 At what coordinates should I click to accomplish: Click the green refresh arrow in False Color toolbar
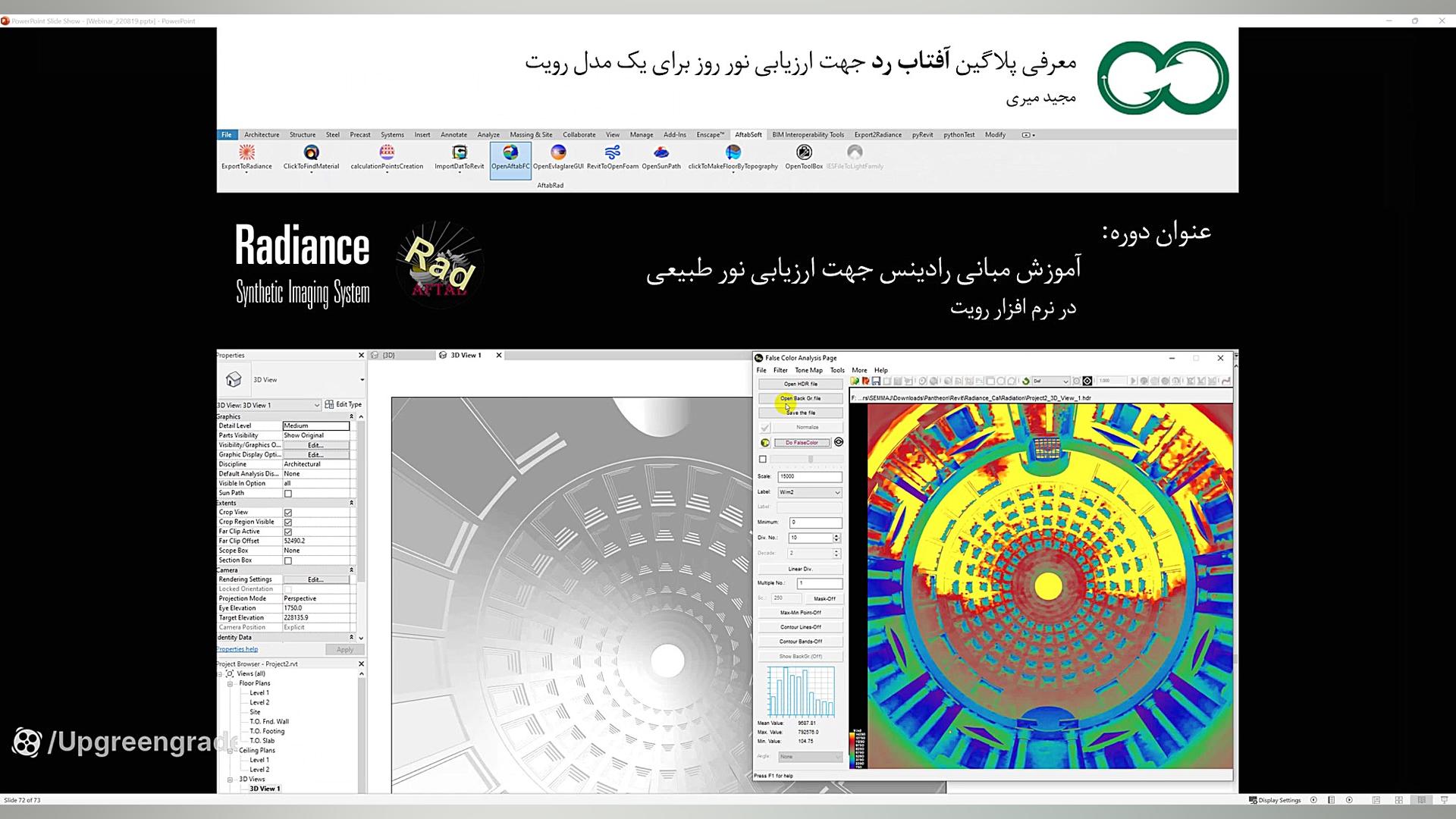[1025, 381]
